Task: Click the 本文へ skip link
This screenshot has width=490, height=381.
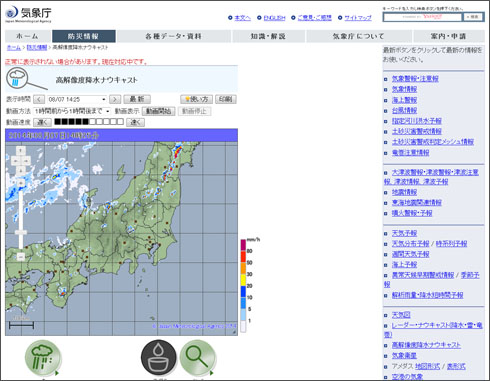Action: [x=242, y=18]
